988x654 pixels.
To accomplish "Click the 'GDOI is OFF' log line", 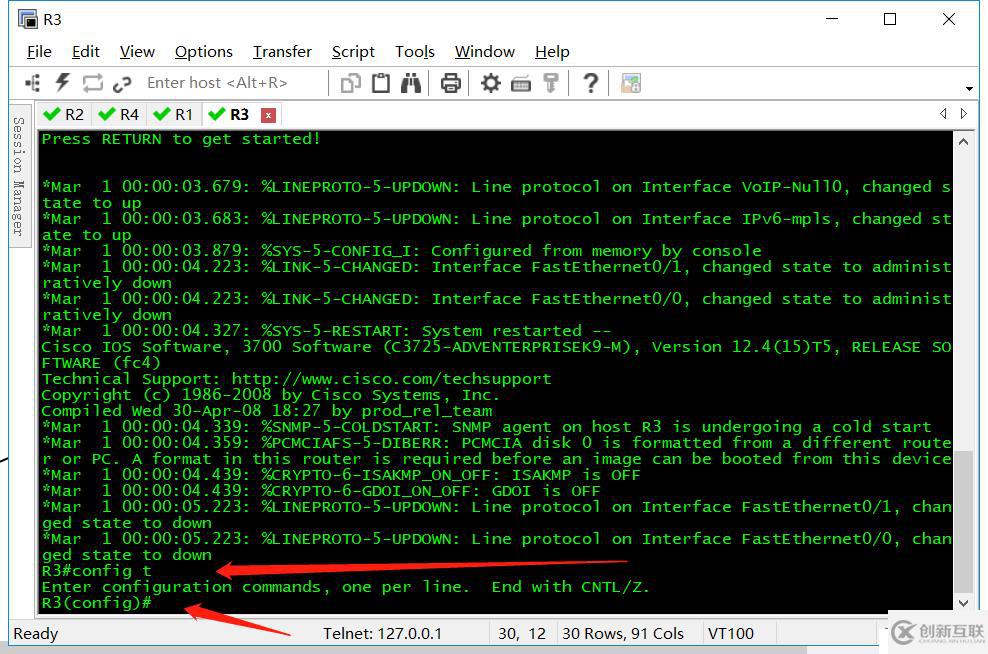I will 321,491.
